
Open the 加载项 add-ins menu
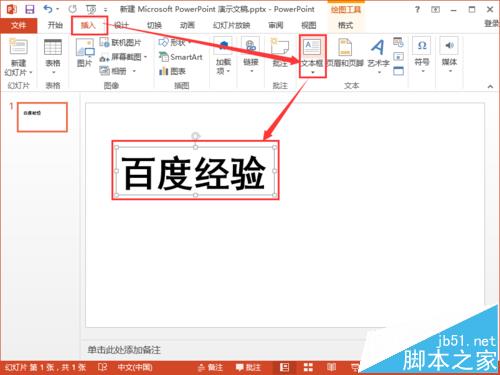(223, 57)
